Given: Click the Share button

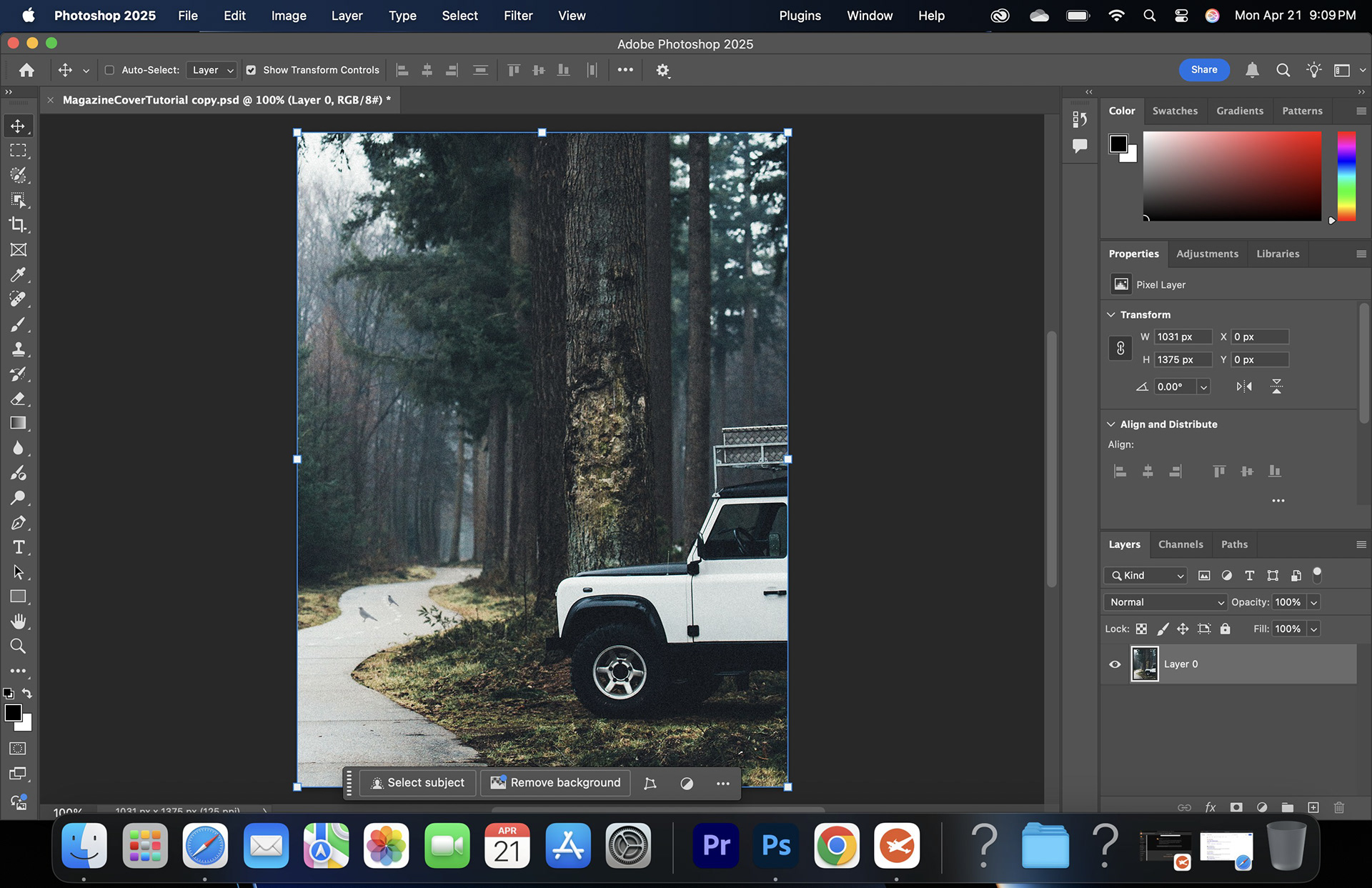Looking at the screenshot, I should click(x=1204, y=70).
